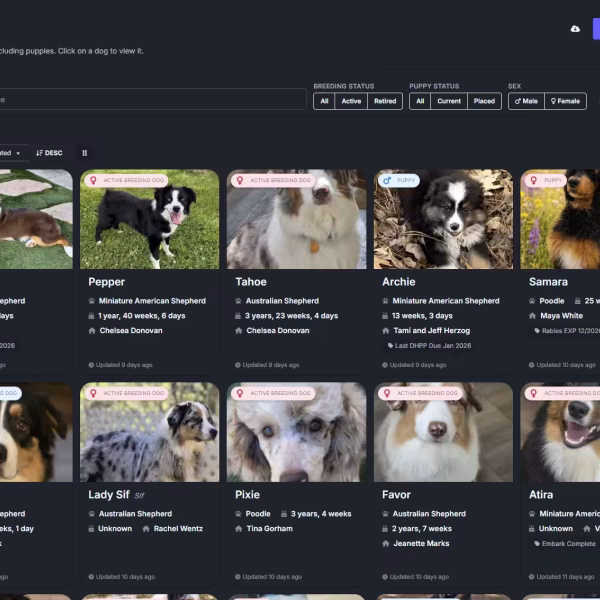Click cake icon beside Pixie's 3 years, 4 weeks
Viewport: 600px width, 600px height.
(284, 514)
